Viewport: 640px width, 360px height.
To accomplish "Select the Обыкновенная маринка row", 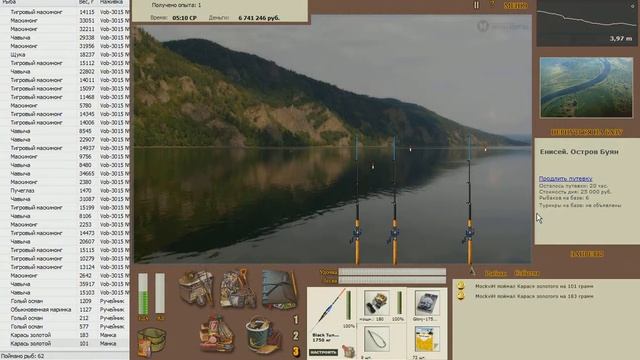I will 64,310.
